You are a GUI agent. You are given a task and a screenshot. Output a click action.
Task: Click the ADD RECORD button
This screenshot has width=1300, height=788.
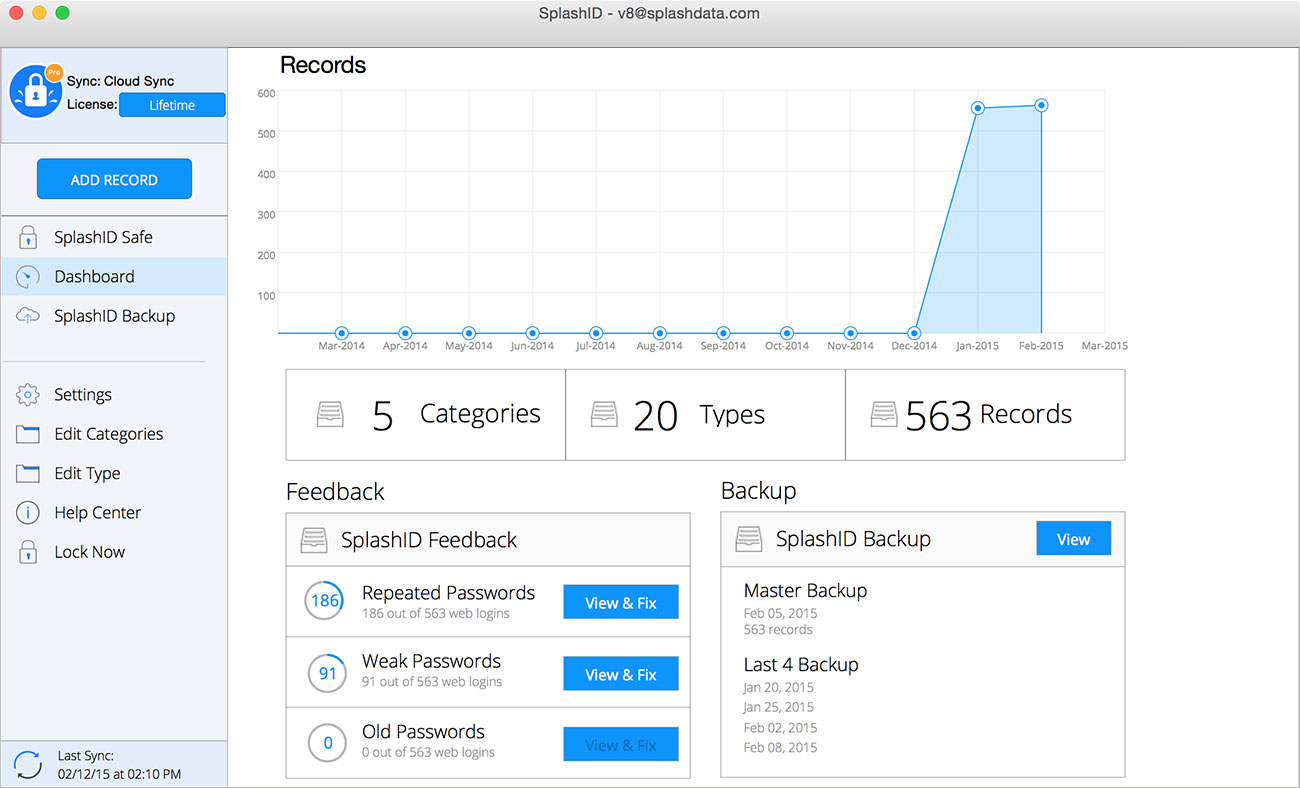[114, 180]
